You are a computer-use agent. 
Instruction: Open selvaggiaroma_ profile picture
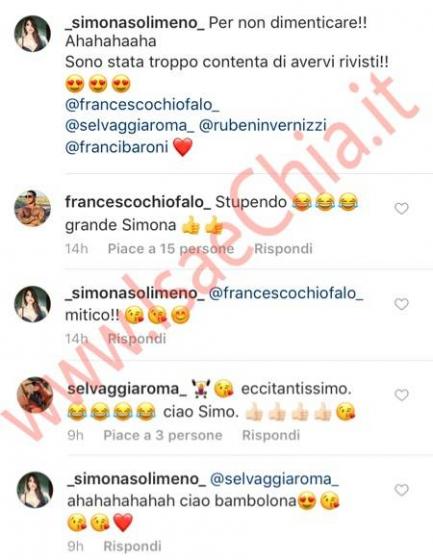(35, 395)
